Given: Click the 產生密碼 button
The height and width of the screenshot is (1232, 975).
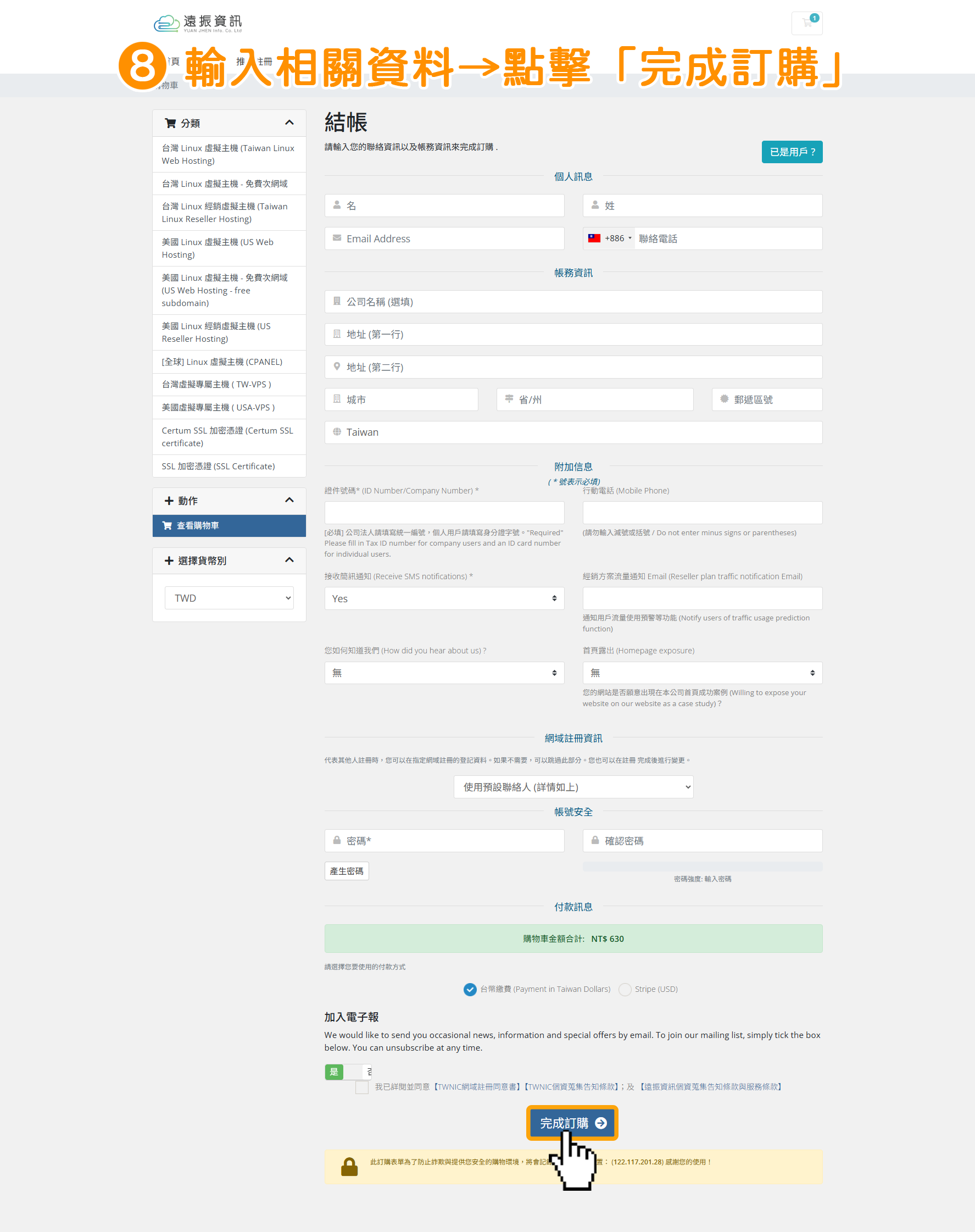Looking at the screenshot, I should click(x=346, y=870).
